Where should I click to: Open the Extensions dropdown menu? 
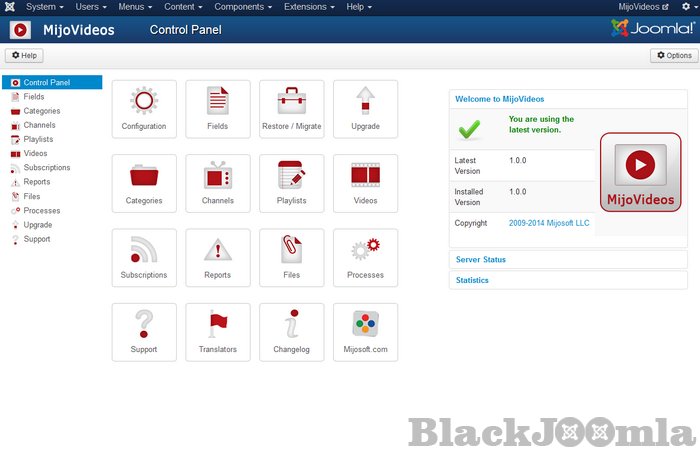click(309, 7)
